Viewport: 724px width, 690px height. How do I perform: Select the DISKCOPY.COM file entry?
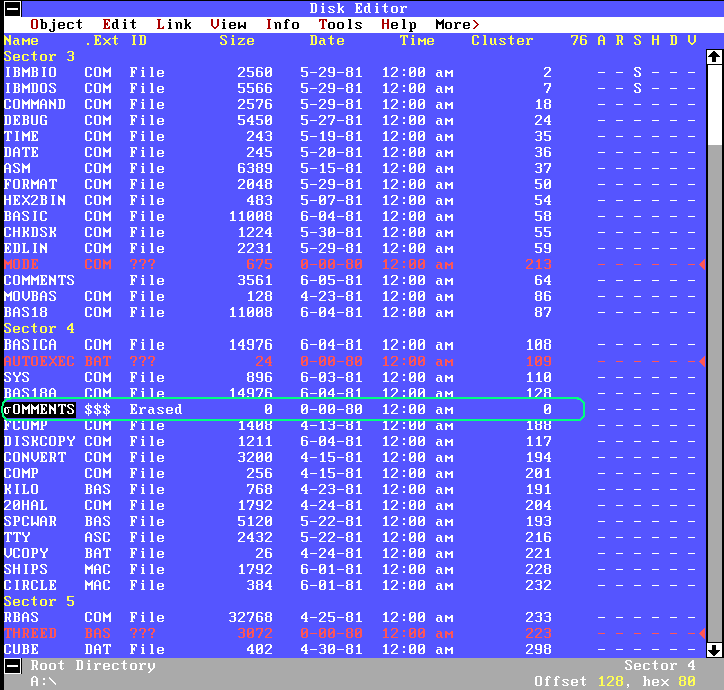(x=40, y=441)
